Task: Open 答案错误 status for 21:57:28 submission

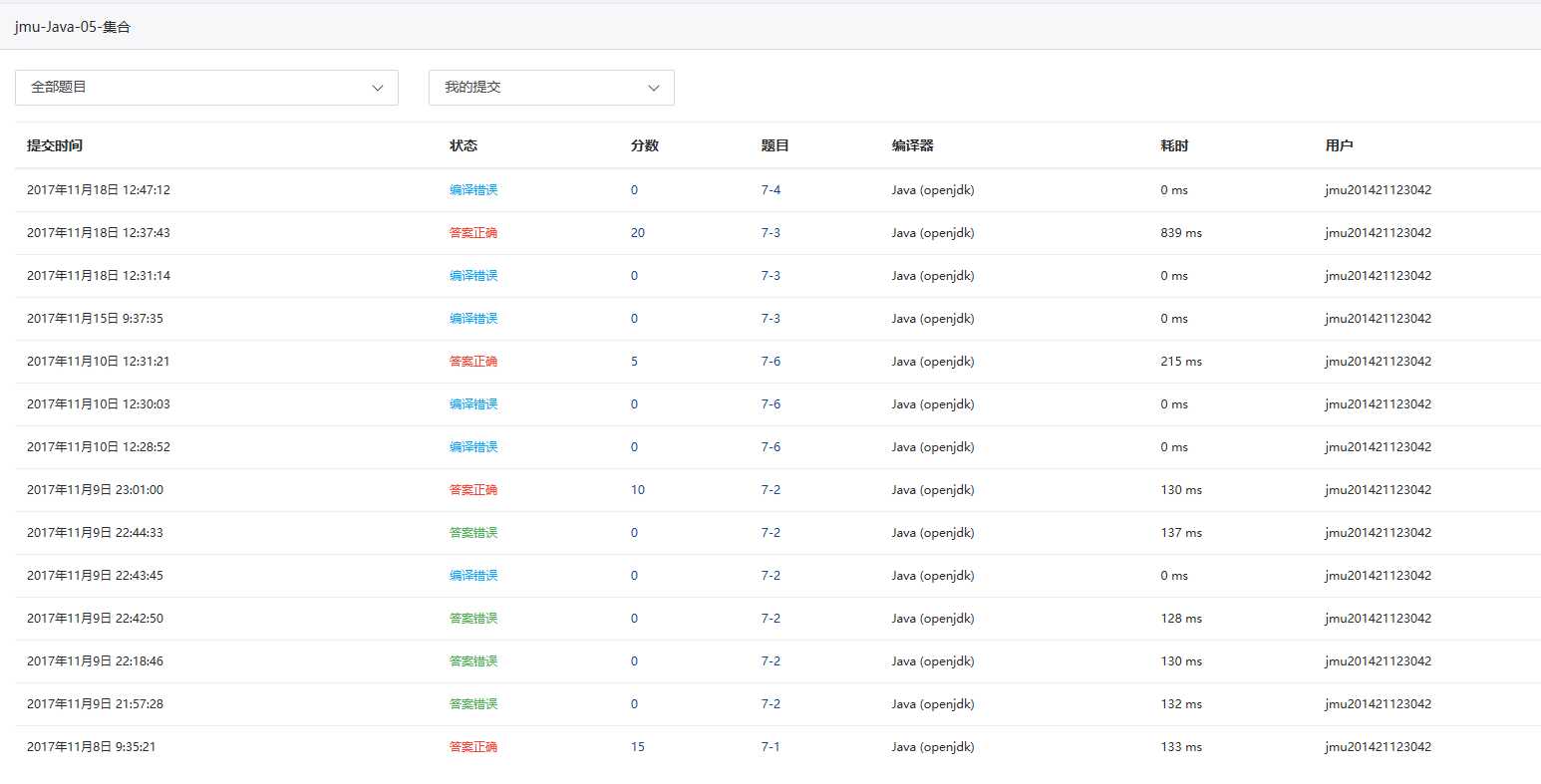Action: pos(473,704)
